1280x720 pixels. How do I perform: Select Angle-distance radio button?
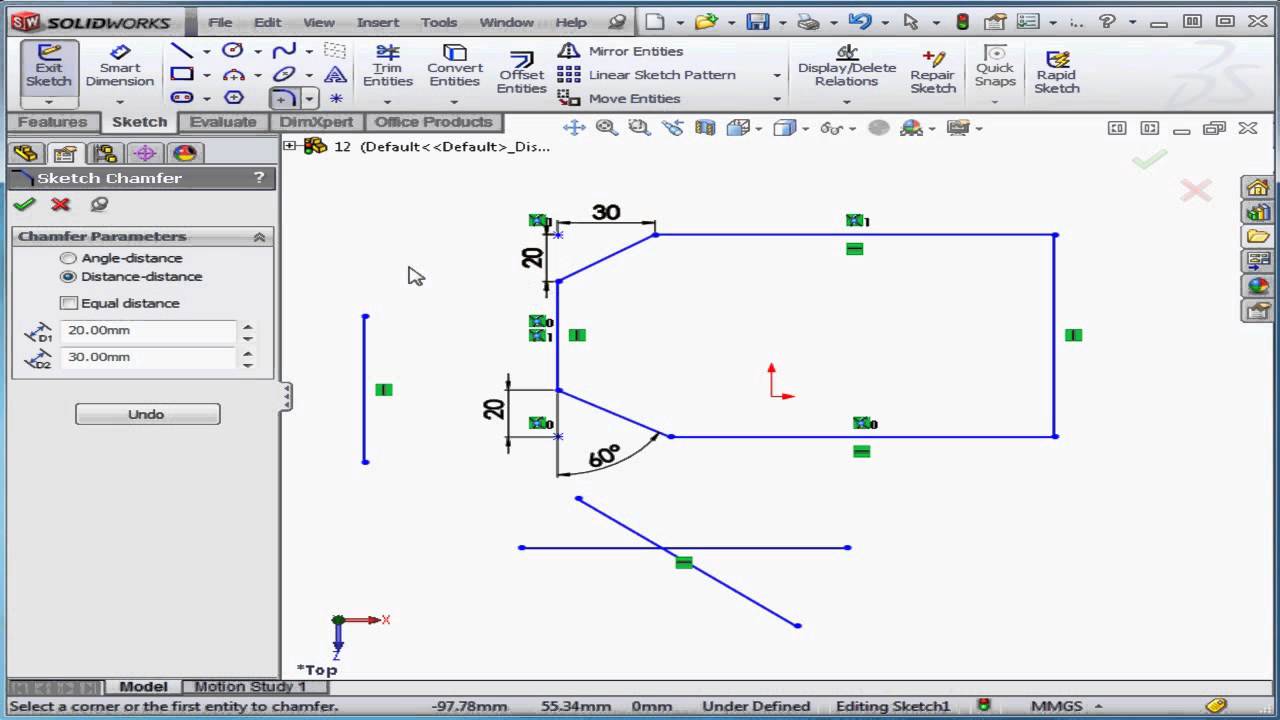68,258
